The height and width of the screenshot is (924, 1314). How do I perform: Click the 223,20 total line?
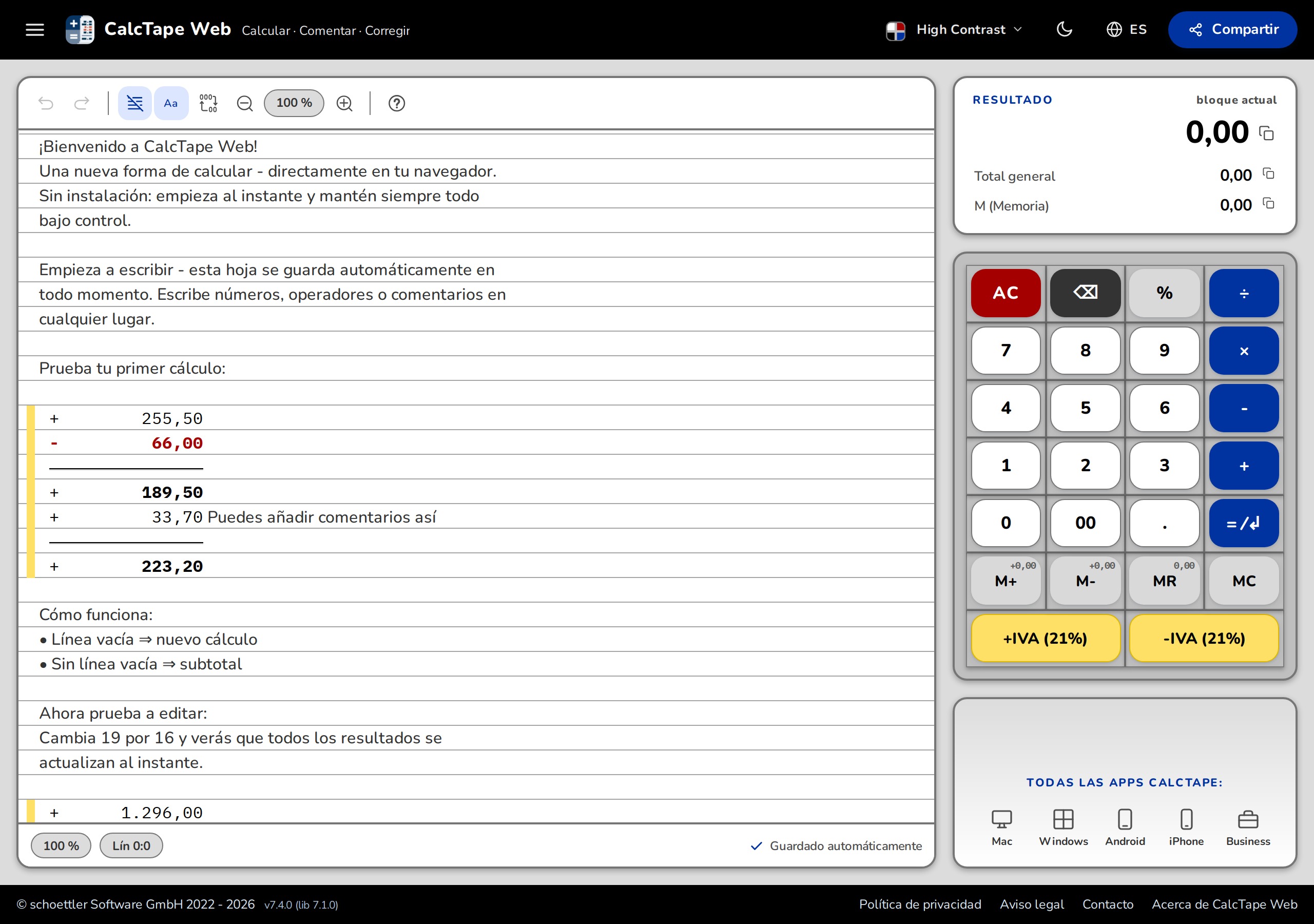coord(172,566)
